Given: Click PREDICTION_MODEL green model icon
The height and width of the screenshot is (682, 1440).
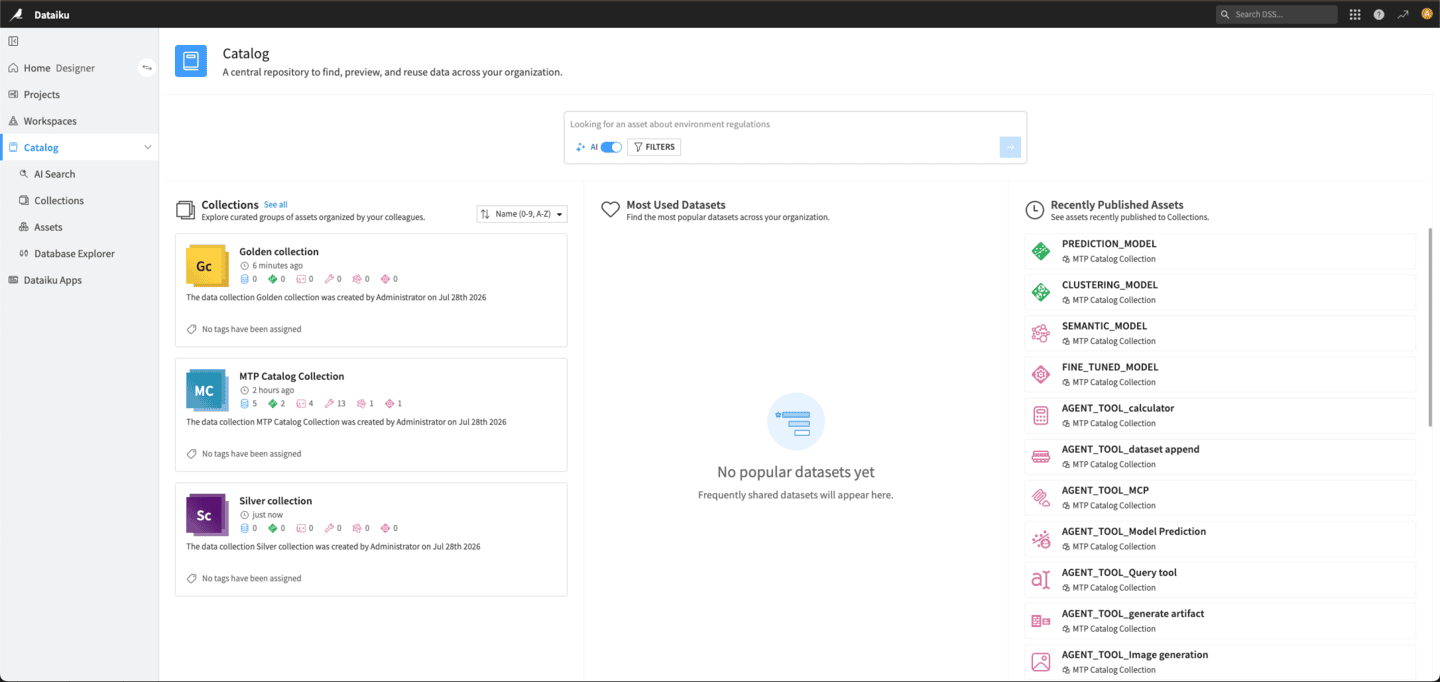Looking at the screenshot, I should pos(1041,251).
